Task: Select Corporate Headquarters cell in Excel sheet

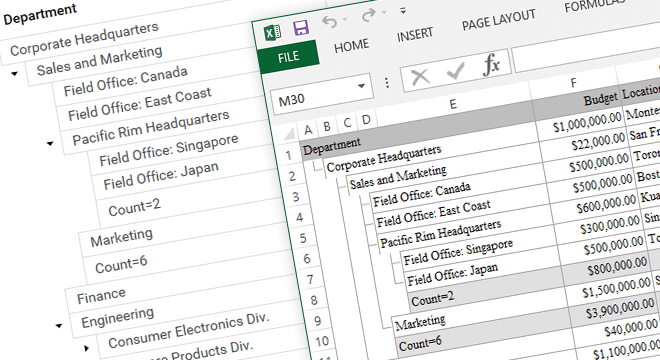Action: click(x=384, y=160)
